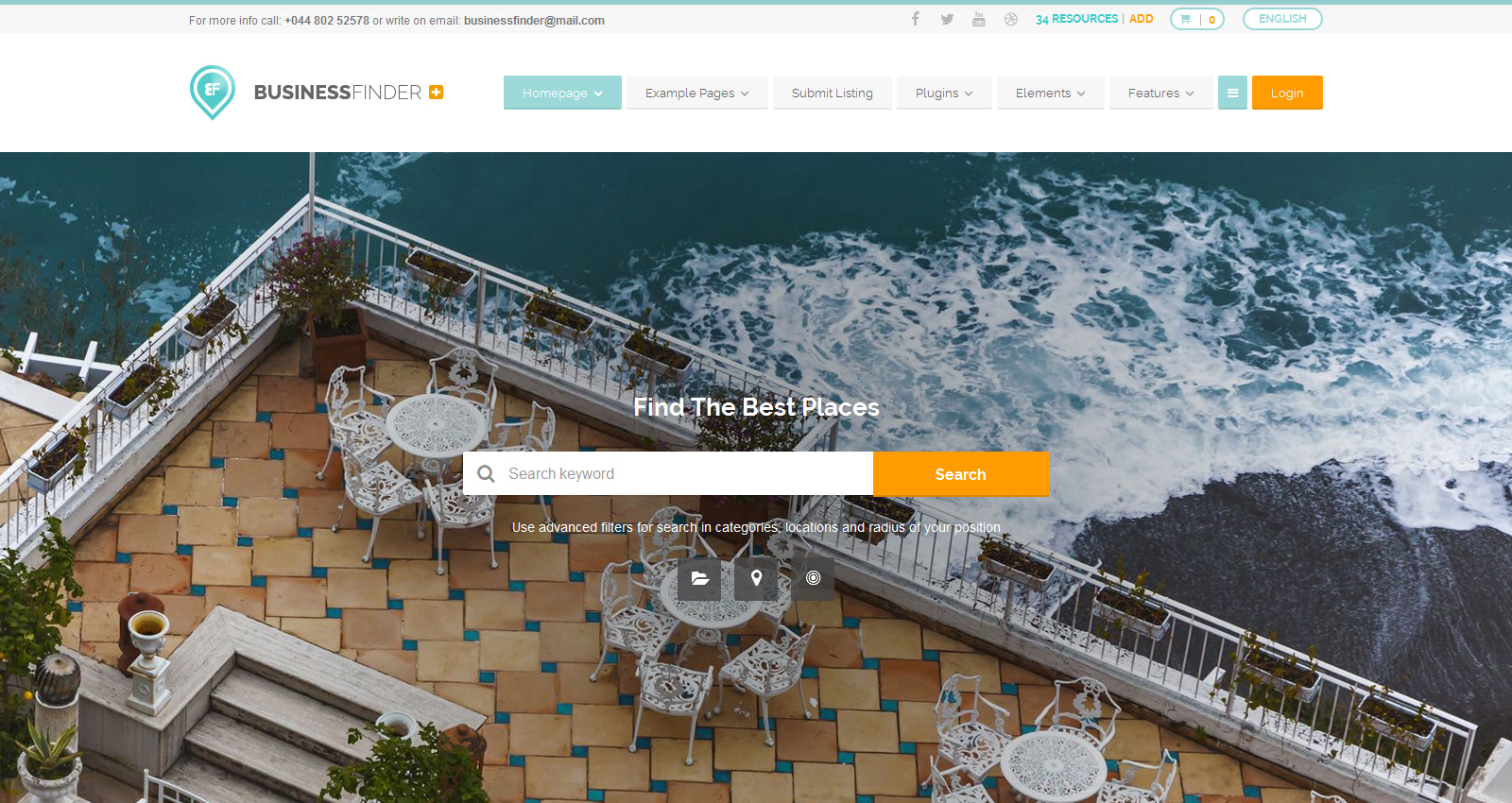
Task: Open the Twitter social icon
Action: pos(947,19)
